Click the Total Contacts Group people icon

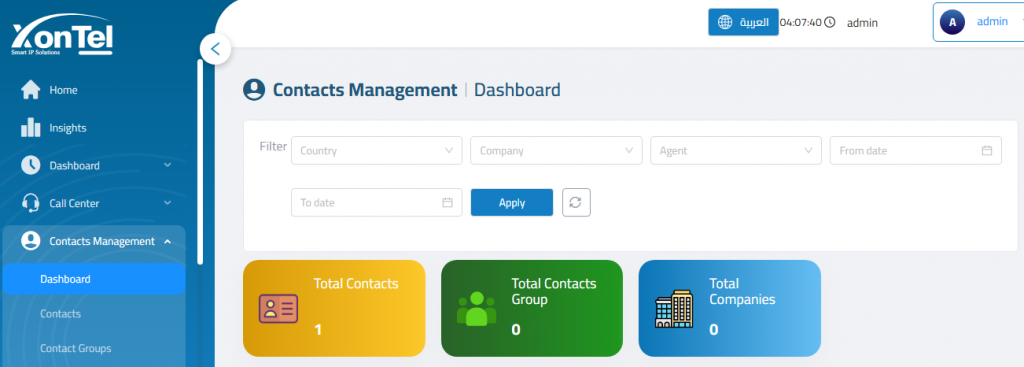[476, 309]
